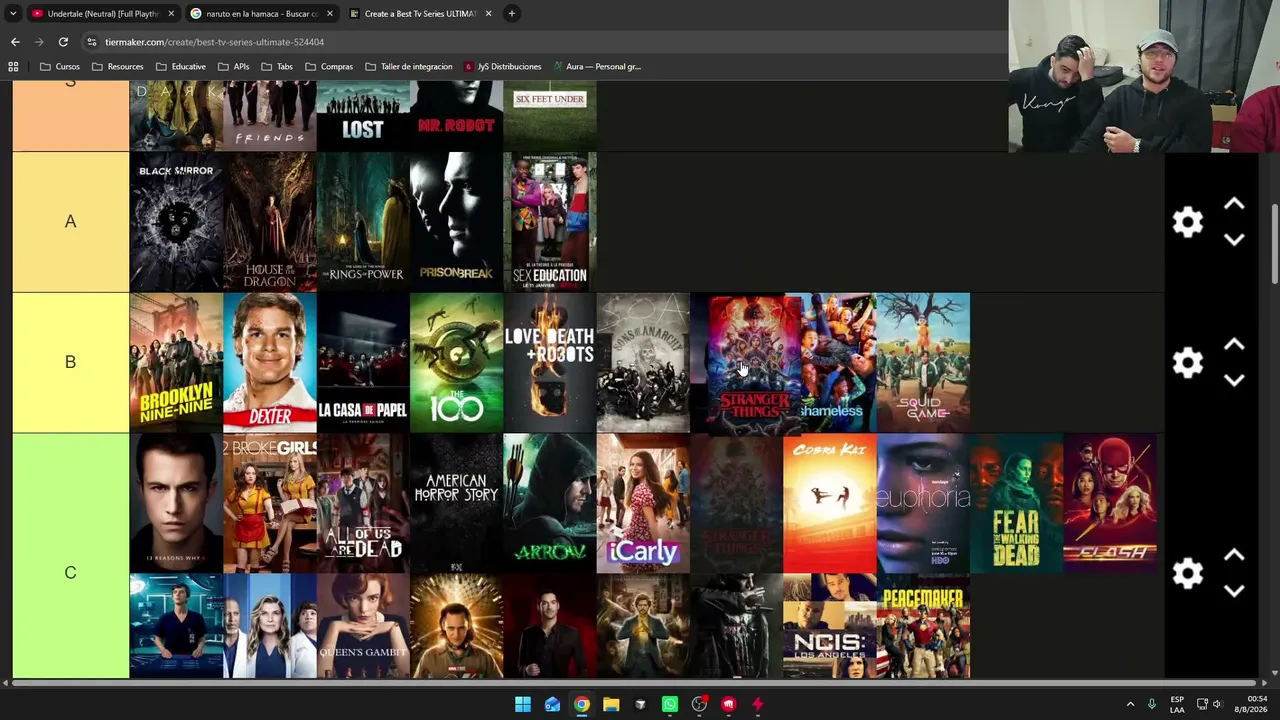
Task: Click the vertical page scrollbar
Action: pos(1274,243)
